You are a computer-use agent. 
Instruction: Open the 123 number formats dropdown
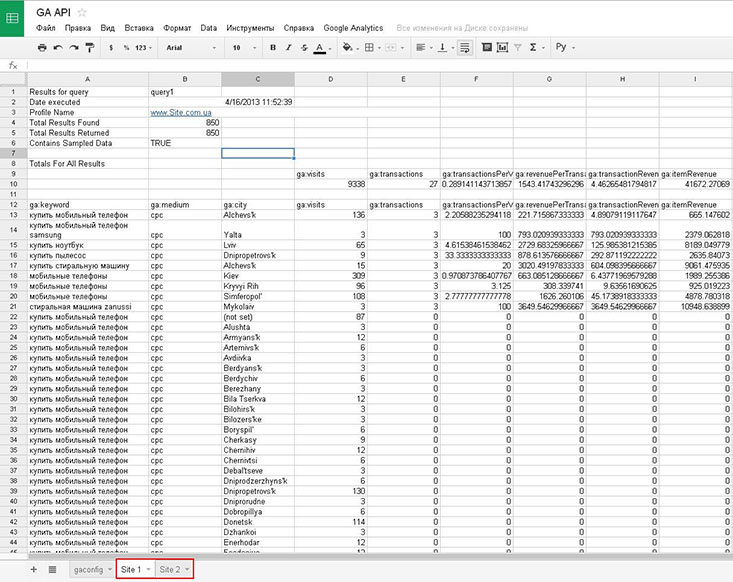[144, 48]
